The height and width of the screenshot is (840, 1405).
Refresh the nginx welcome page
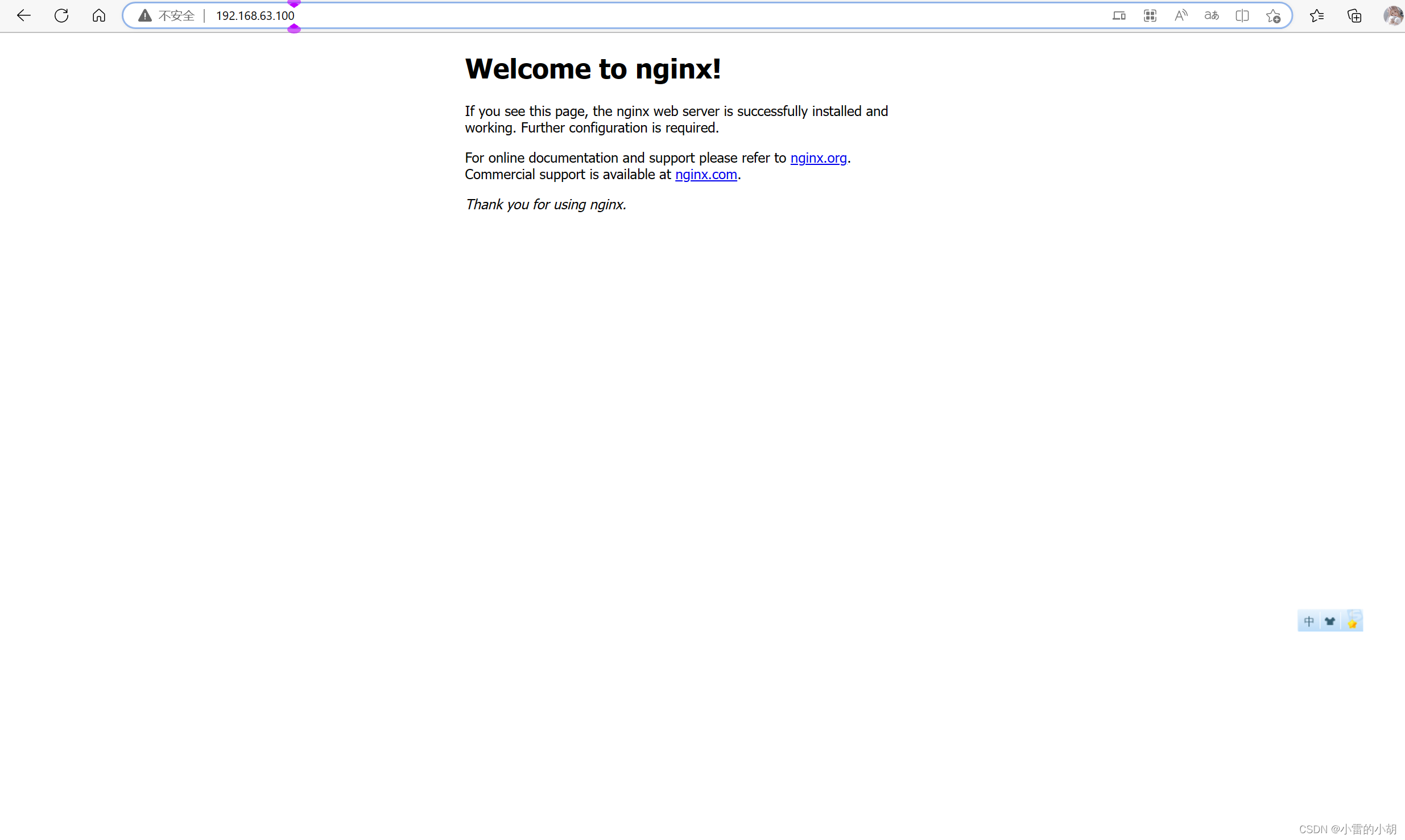point(61,15)
